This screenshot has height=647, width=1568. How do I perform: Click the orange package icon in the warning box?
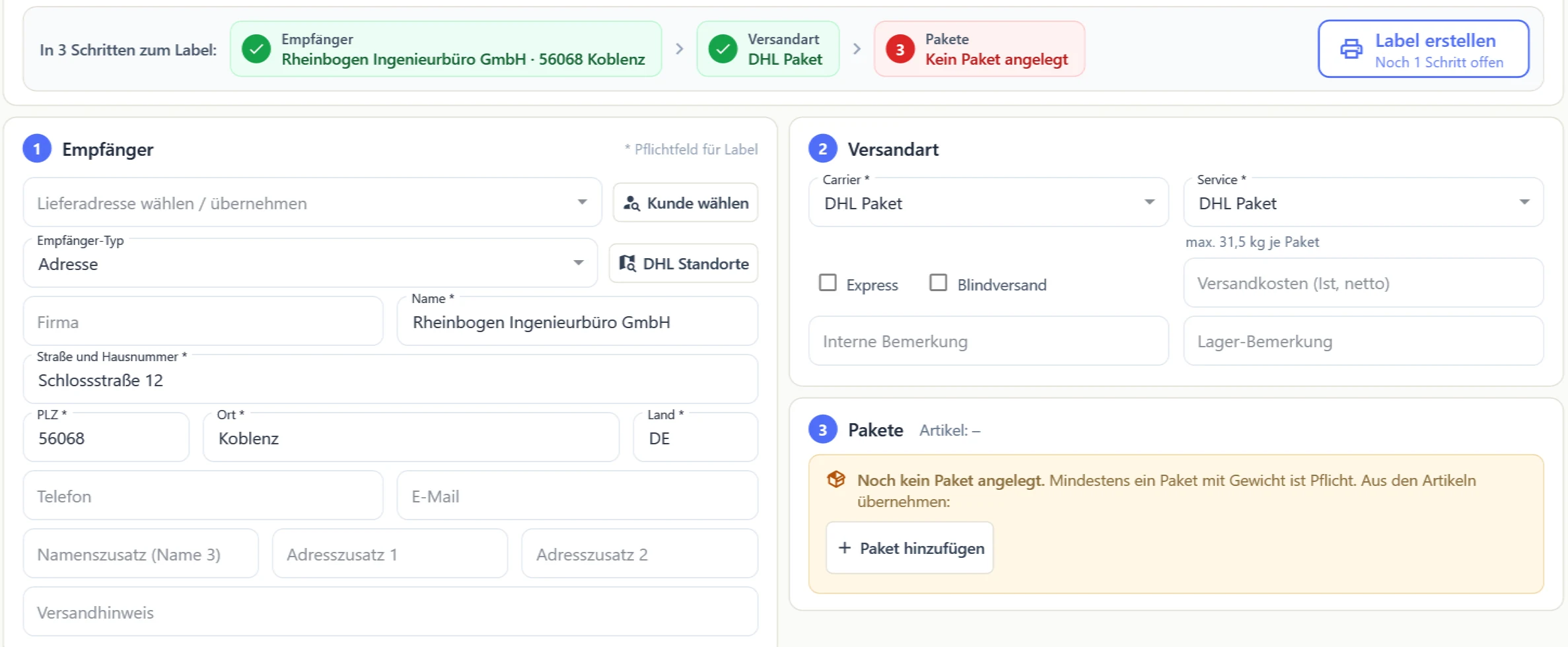pyautogui.click(x=836, y=480)
